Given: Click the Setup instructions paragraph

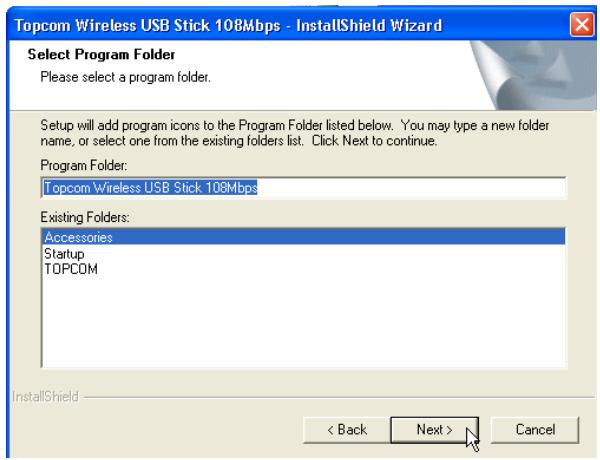Looking at the screenshot, I should click(x=295, y=133).
